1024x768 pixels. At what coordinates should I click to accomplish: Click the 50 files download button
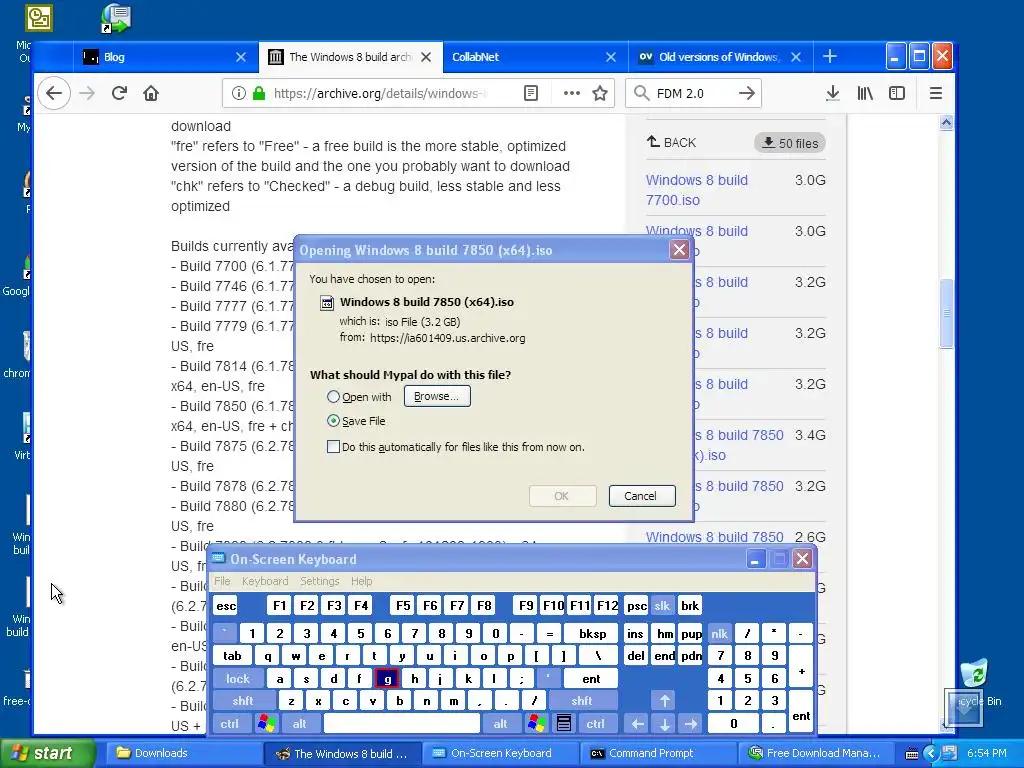tap(790, 143)
